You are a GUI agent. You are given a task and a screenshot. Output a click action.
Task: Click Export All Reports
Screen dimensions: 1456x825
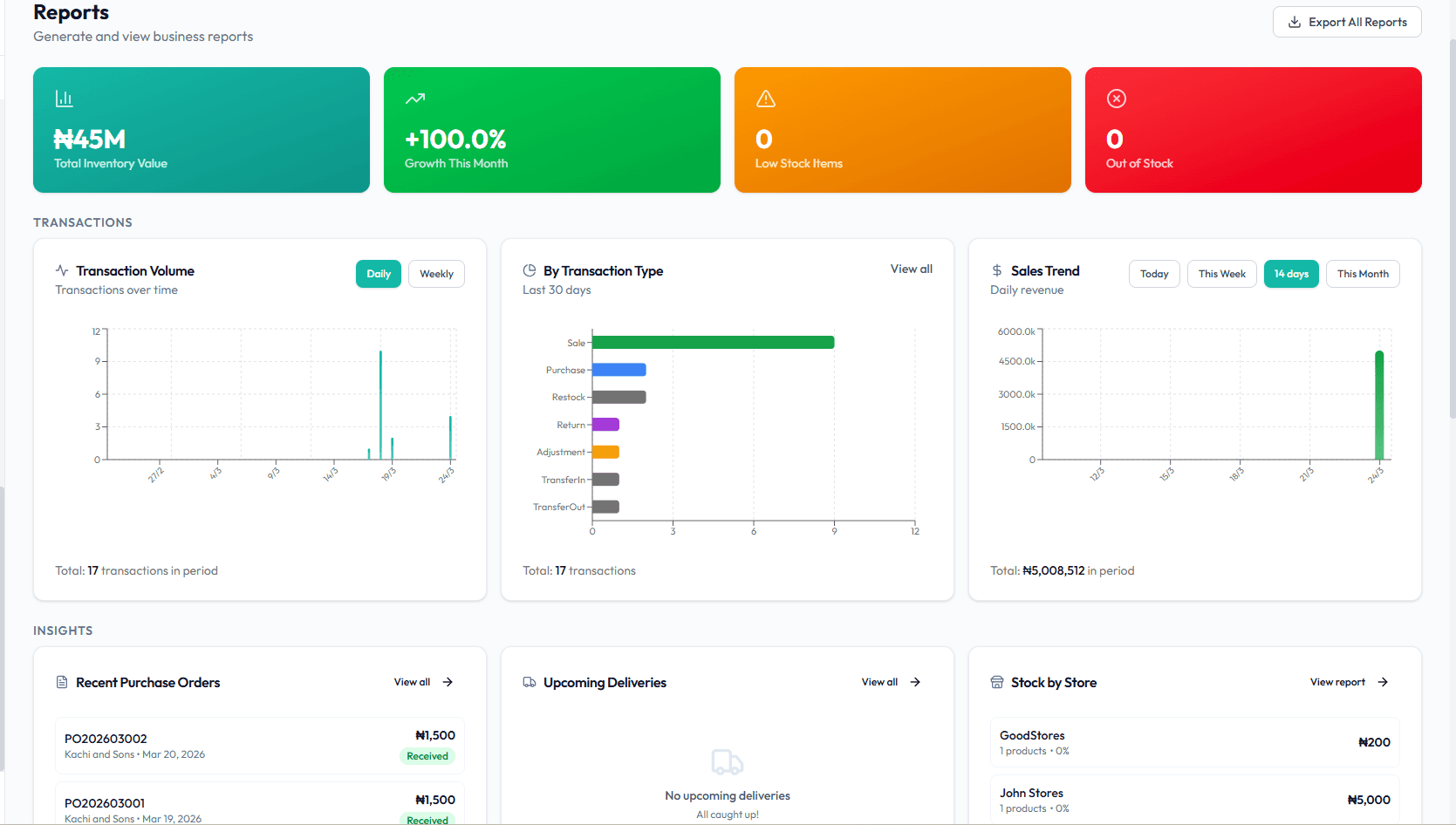point(1347,22)
